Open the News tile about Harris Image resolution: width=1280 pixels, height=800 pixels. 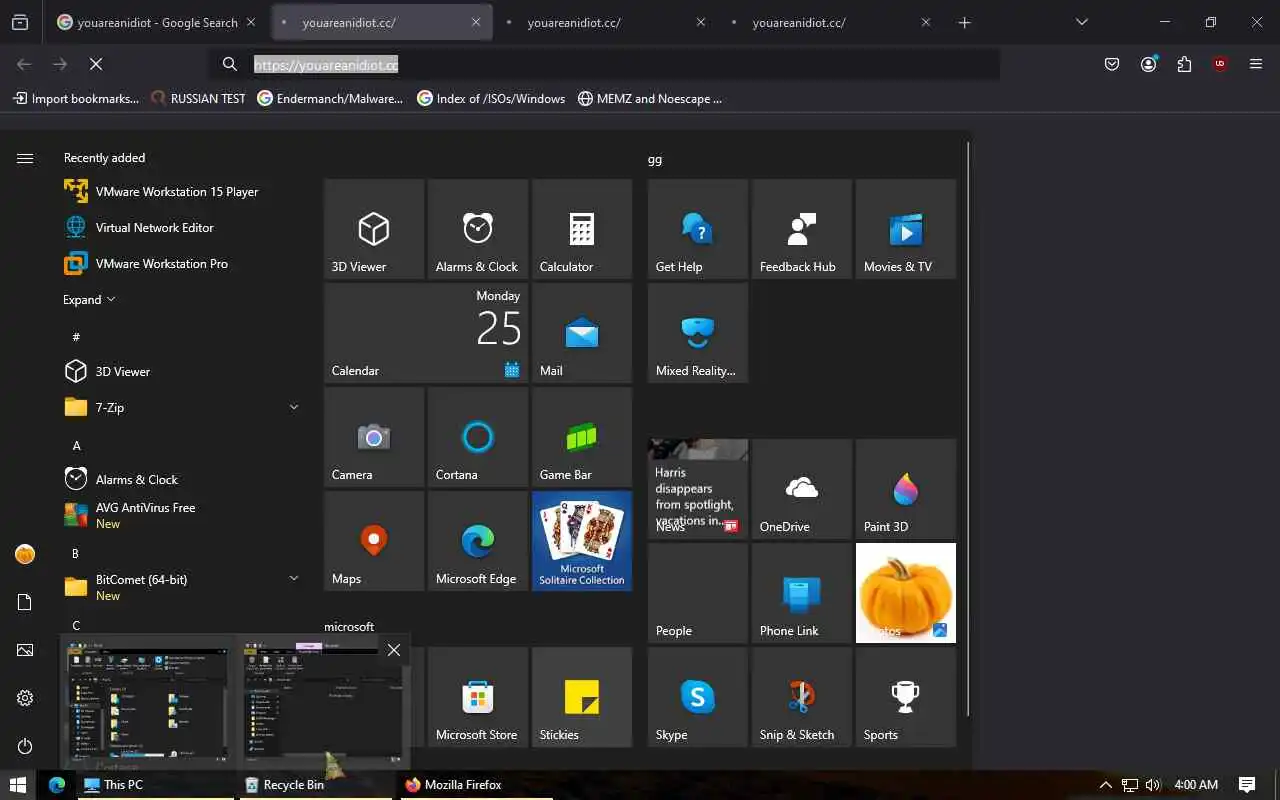(698, 489)
